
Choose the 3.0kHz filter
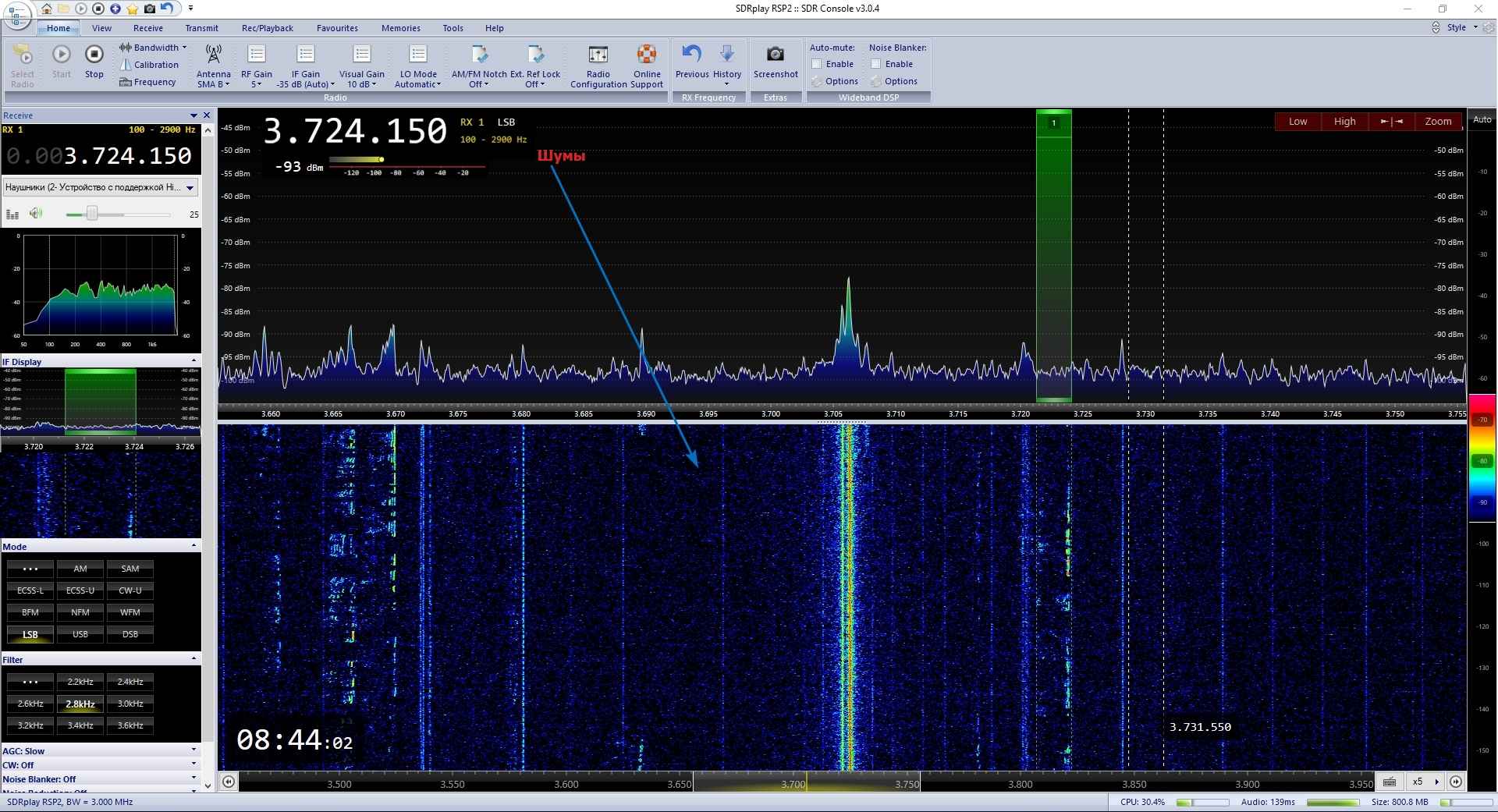point(130,704)
